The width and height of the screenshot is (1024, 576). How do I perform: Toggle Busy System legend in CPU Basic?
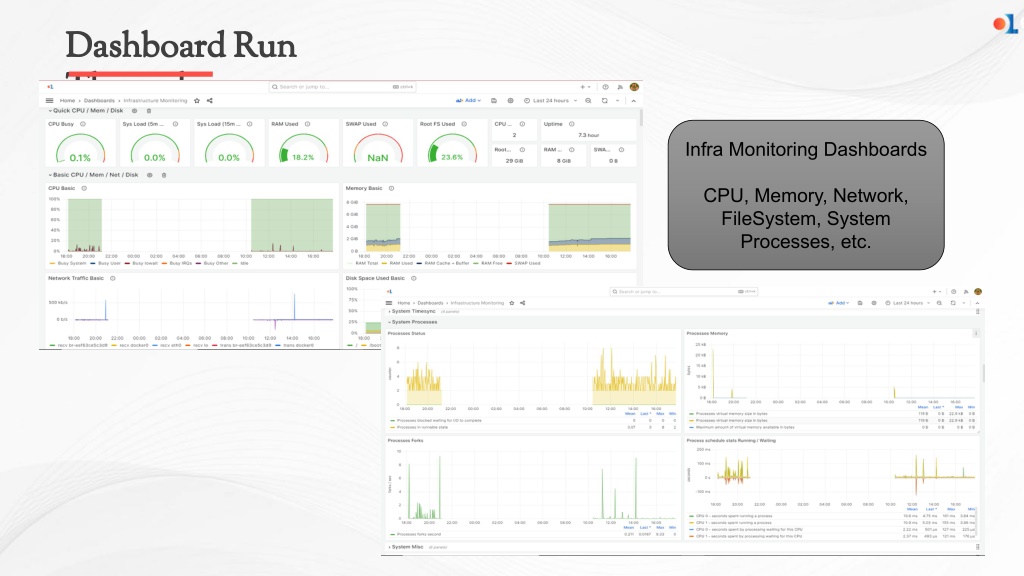click(x=68, y=263)
